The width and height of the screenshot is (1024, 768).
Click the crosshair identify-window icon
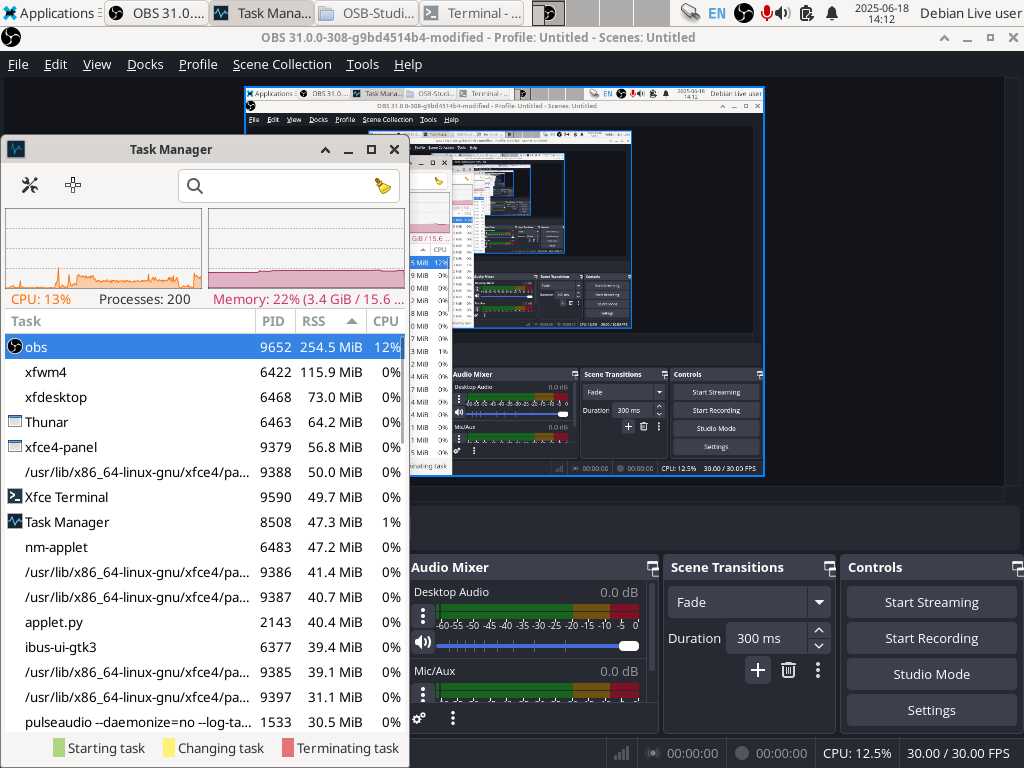point(73,185)
